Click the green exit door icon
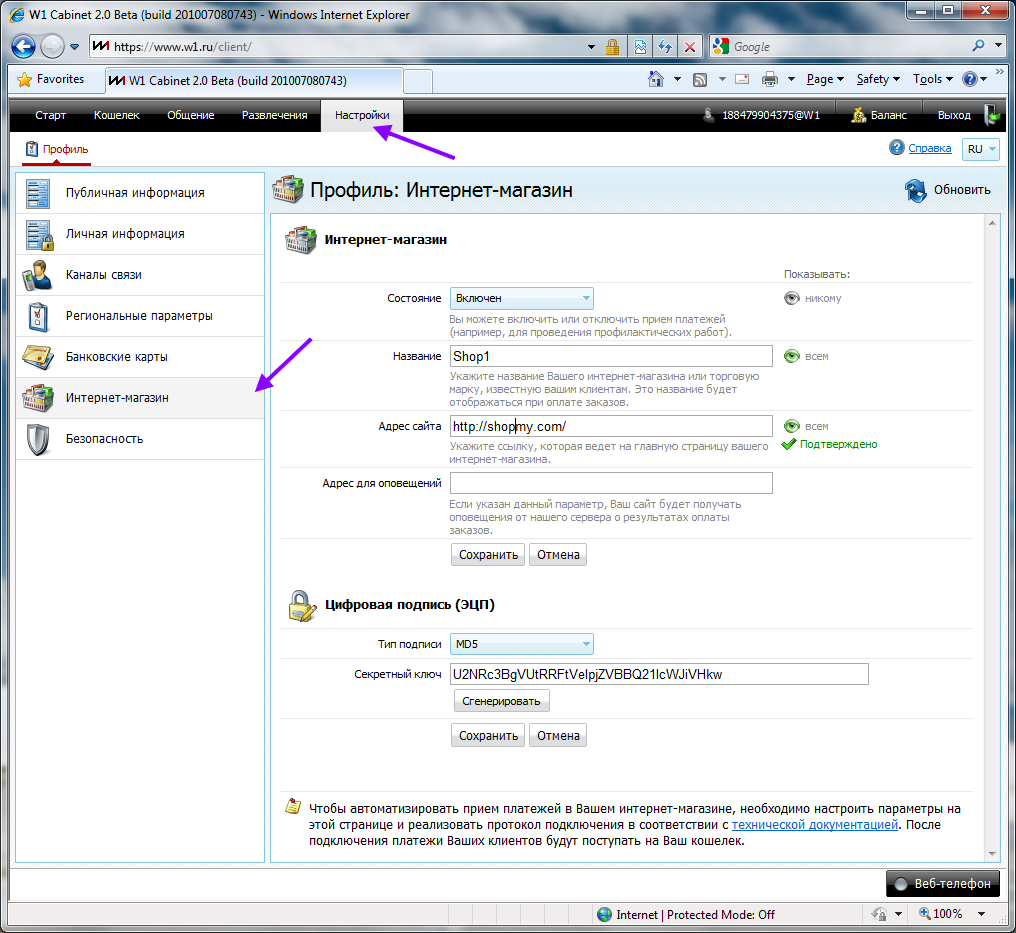 [x=992, y=115]
